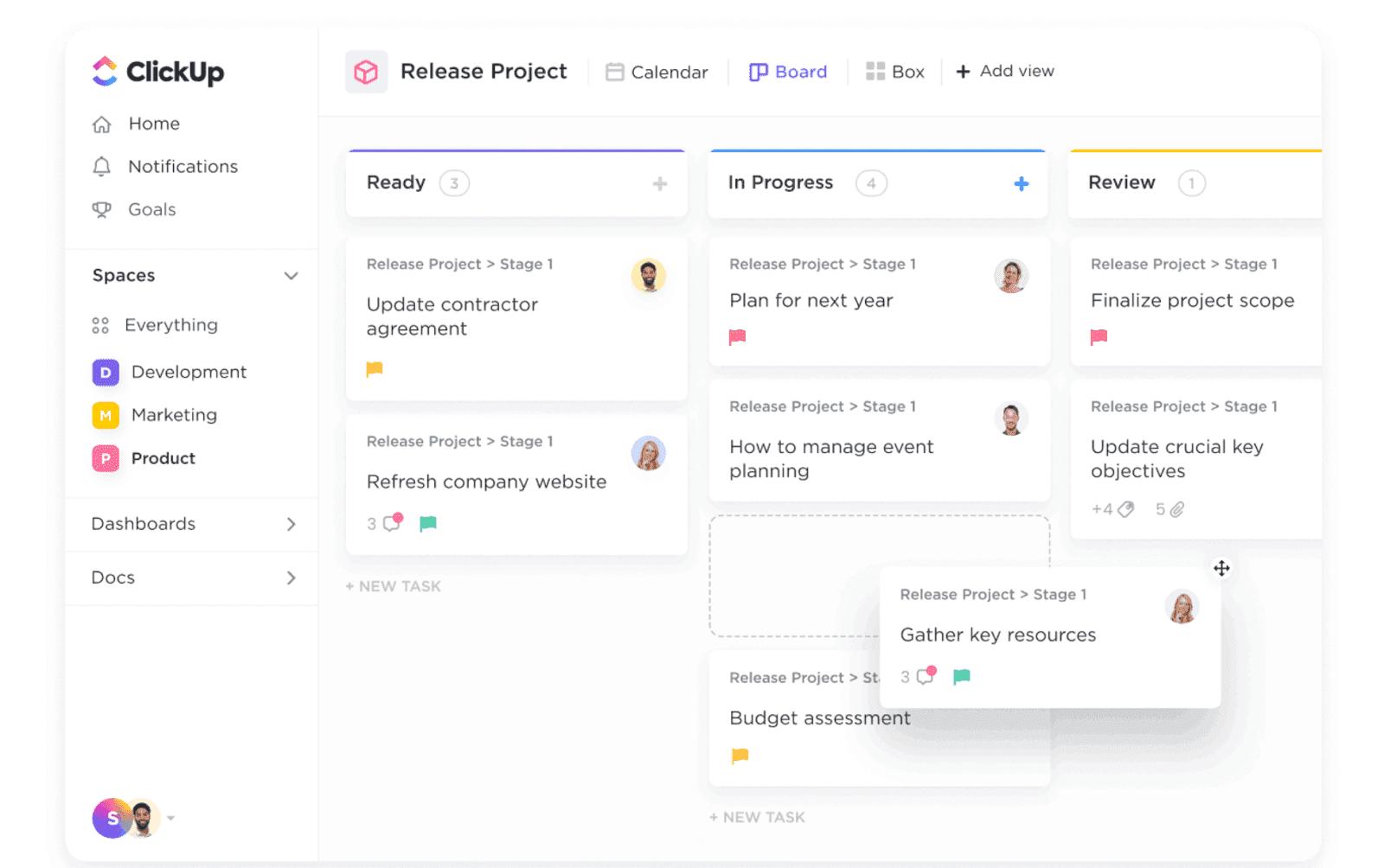This screenshot has width=1384, height=868.
Task: Click the move handle on Gather key resources card
Action: (1221, 568)
